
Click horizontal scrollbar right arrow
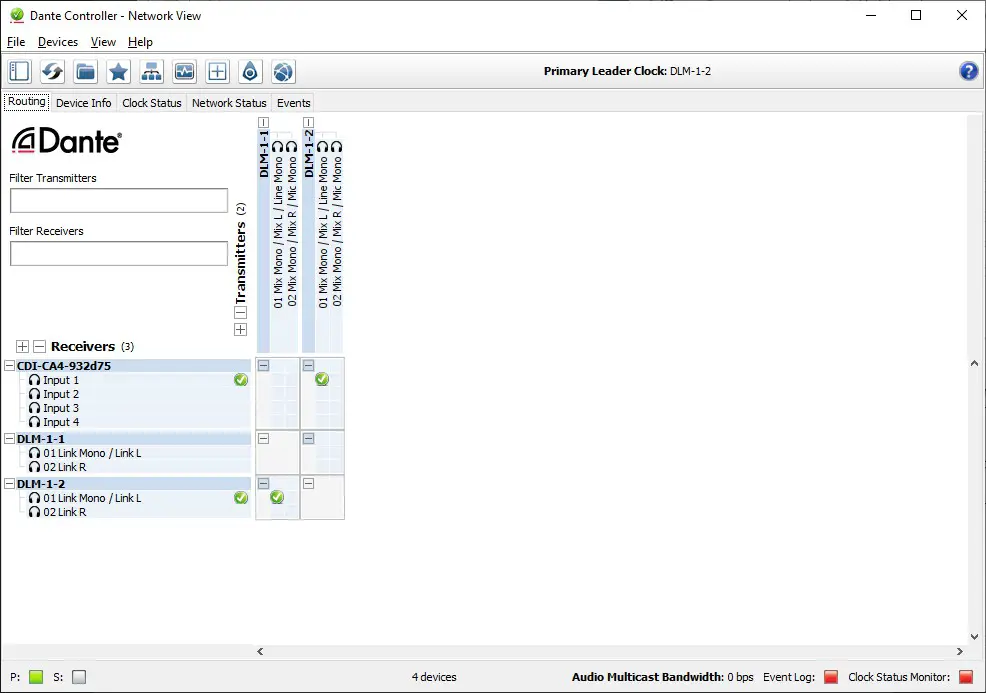pyautogui.click(x=960, y=651)
